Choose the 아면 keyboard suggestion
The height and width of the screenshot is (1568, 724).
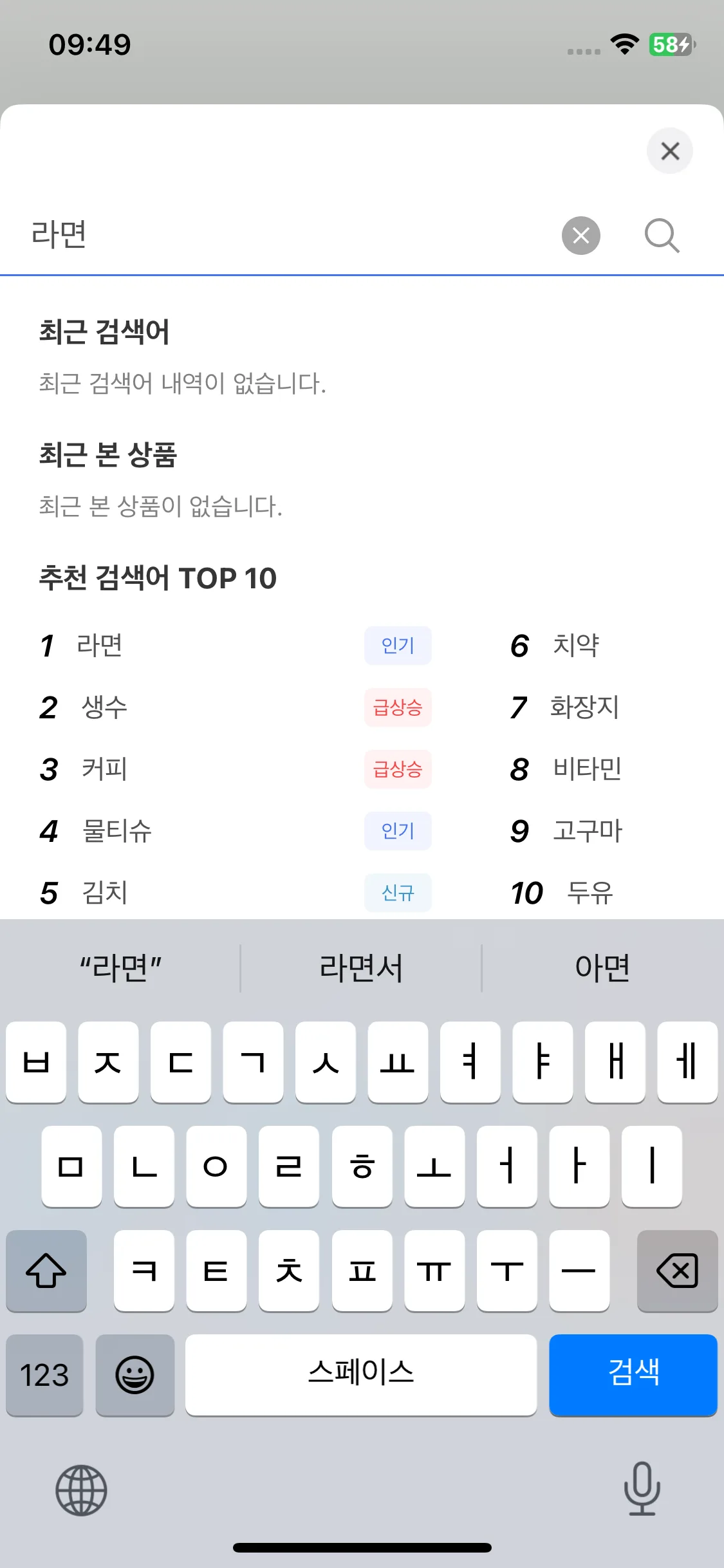(602, 968)
